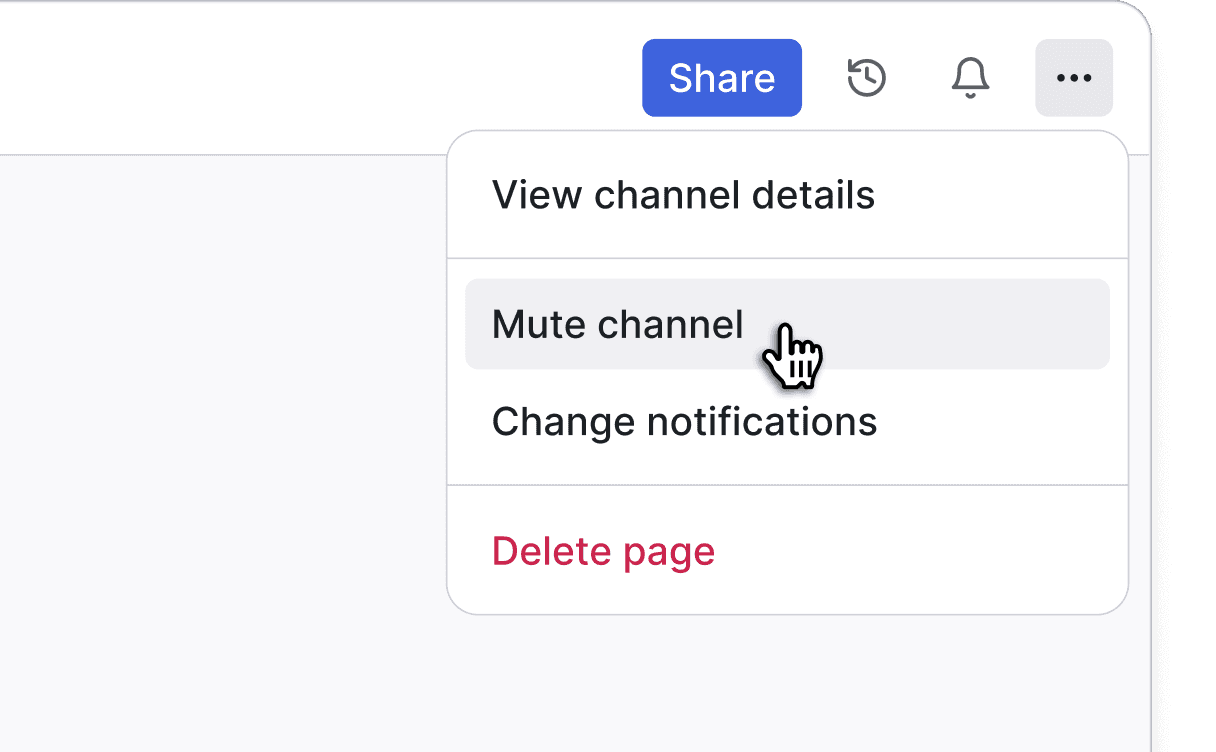Adjust notification settings for the channel
Image resolution: width=1216 pixels, height=752 pixels.
788,422
